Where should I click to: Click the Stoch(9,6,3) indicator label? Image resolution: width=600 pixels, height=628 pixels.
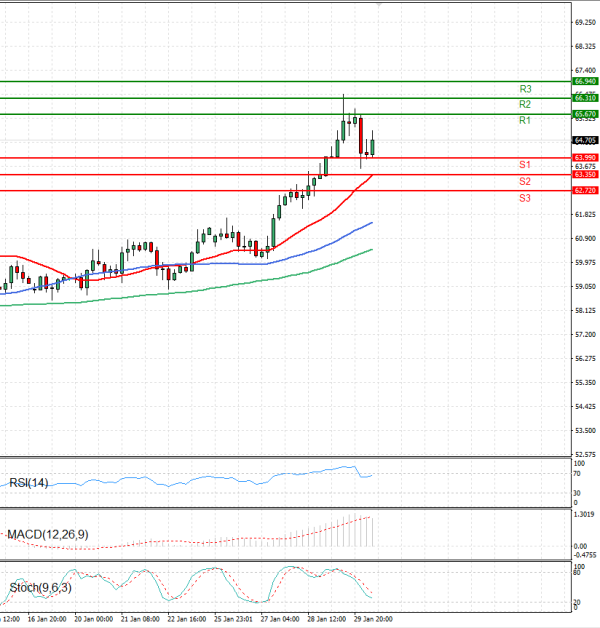39,587
